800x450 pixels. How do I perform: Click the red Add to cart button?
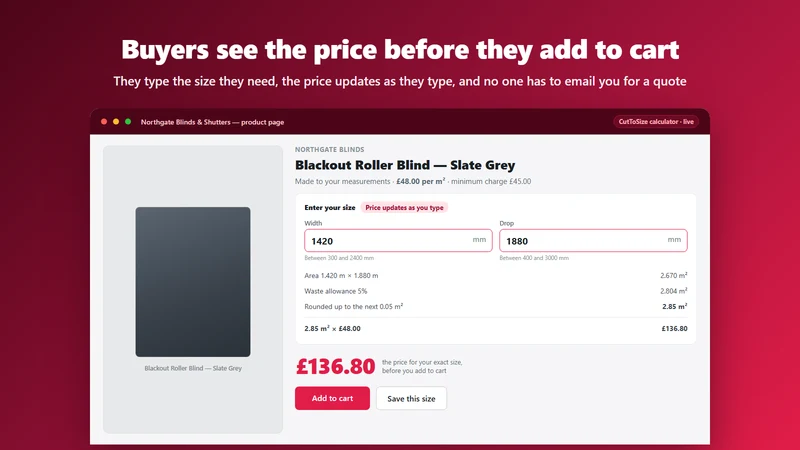[332, 398]
